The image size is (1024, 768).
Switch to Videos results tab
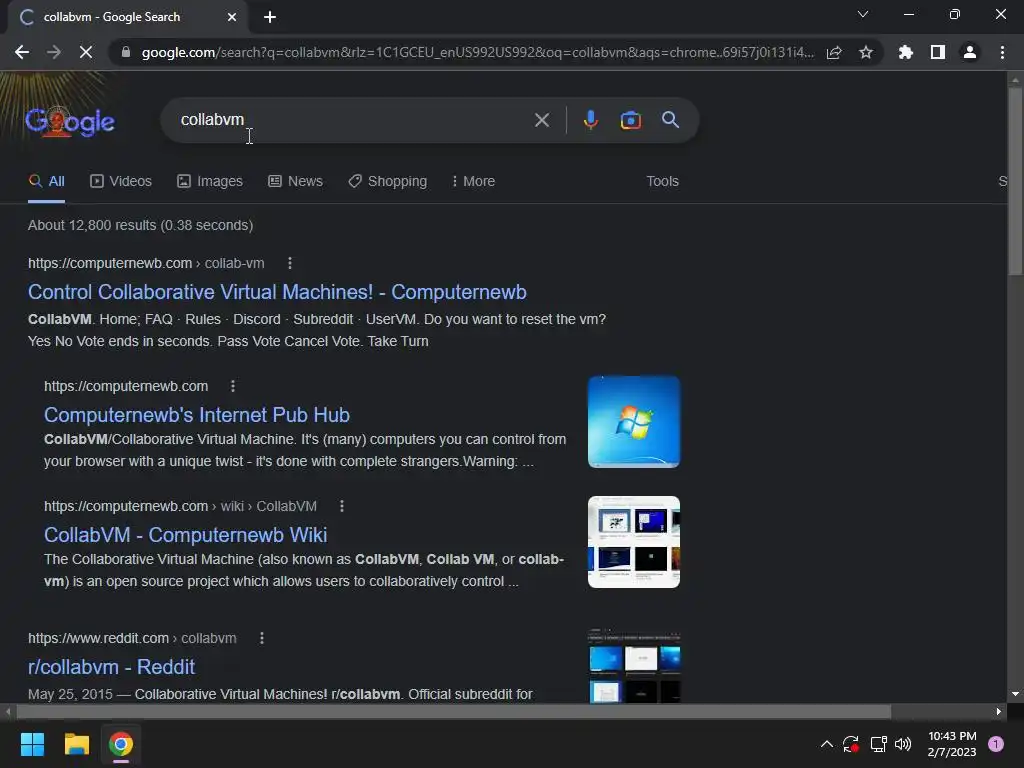pyautogui.click(x=121, y=182)
